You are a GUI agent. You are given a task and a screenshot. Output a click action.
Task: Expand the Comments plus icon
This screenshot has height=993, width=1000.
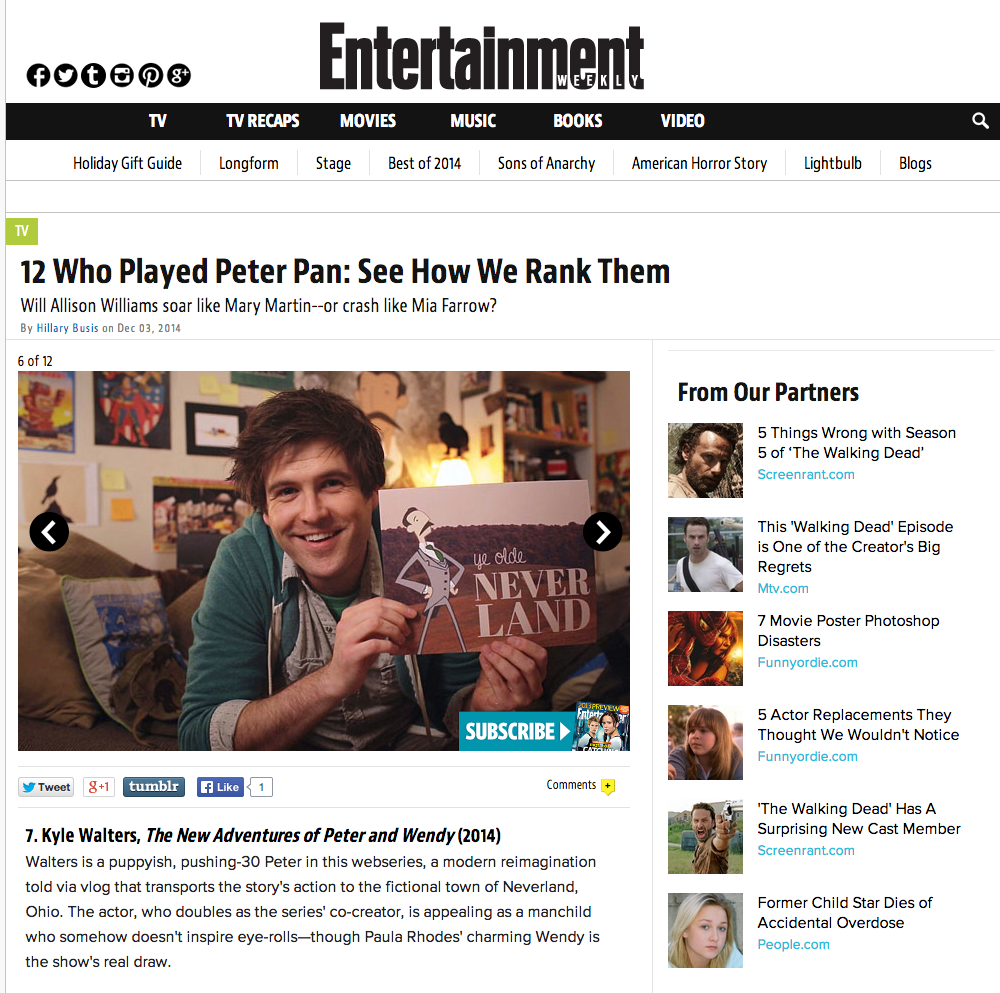(x=608, y=786)
